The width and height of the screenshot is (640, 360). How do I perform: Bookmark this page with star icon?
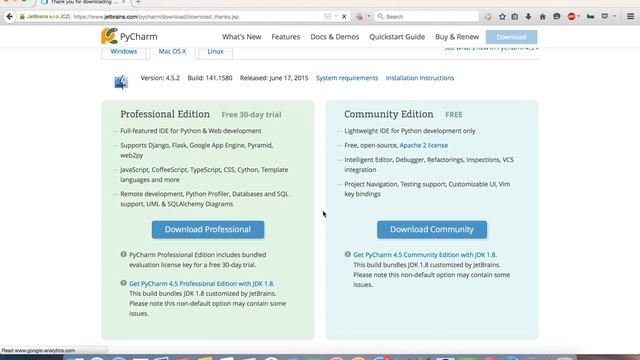(502, 17)
